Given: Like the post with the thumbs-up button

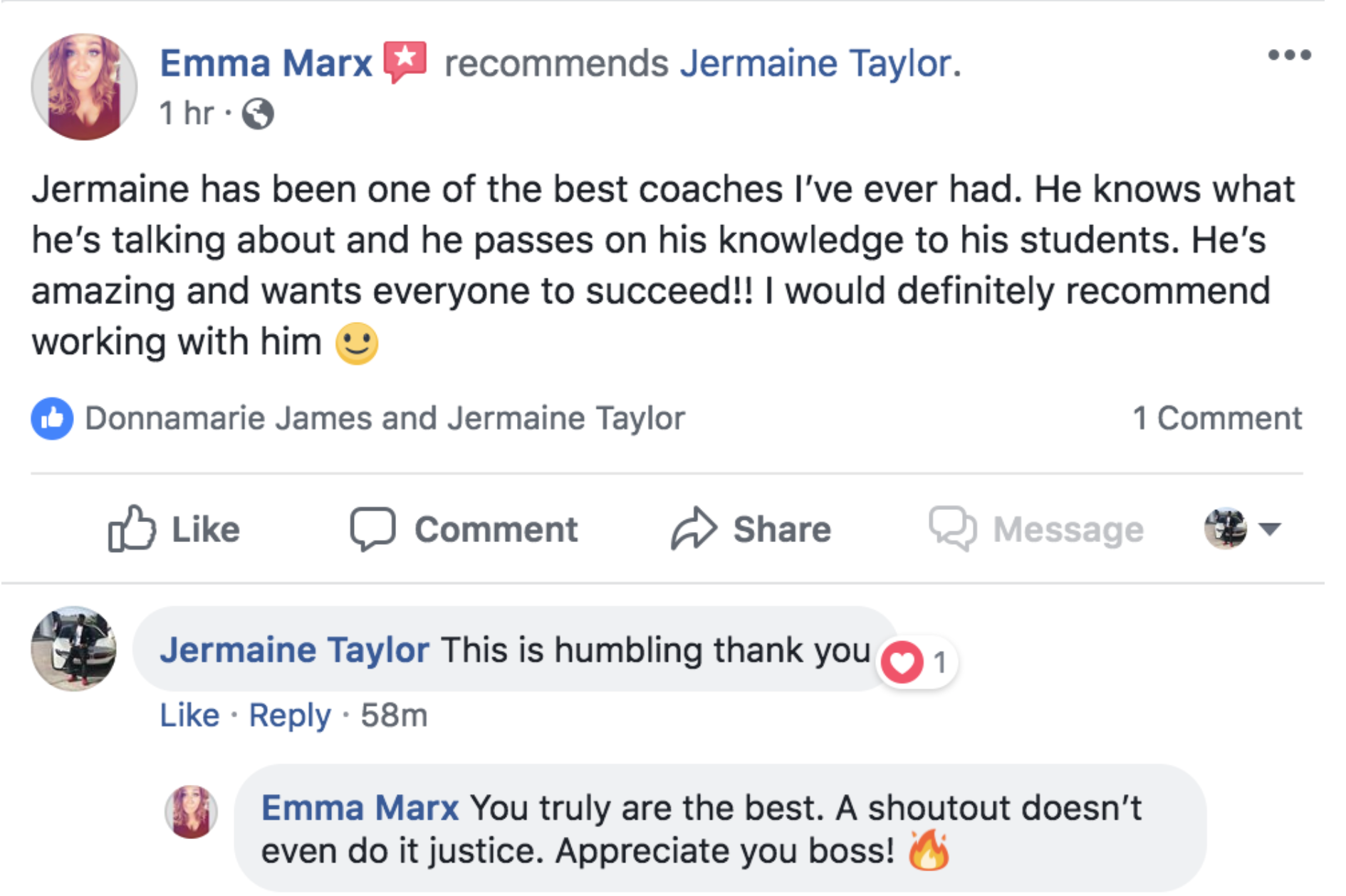Looking at the screenshot, I should (x=174, y=529).
